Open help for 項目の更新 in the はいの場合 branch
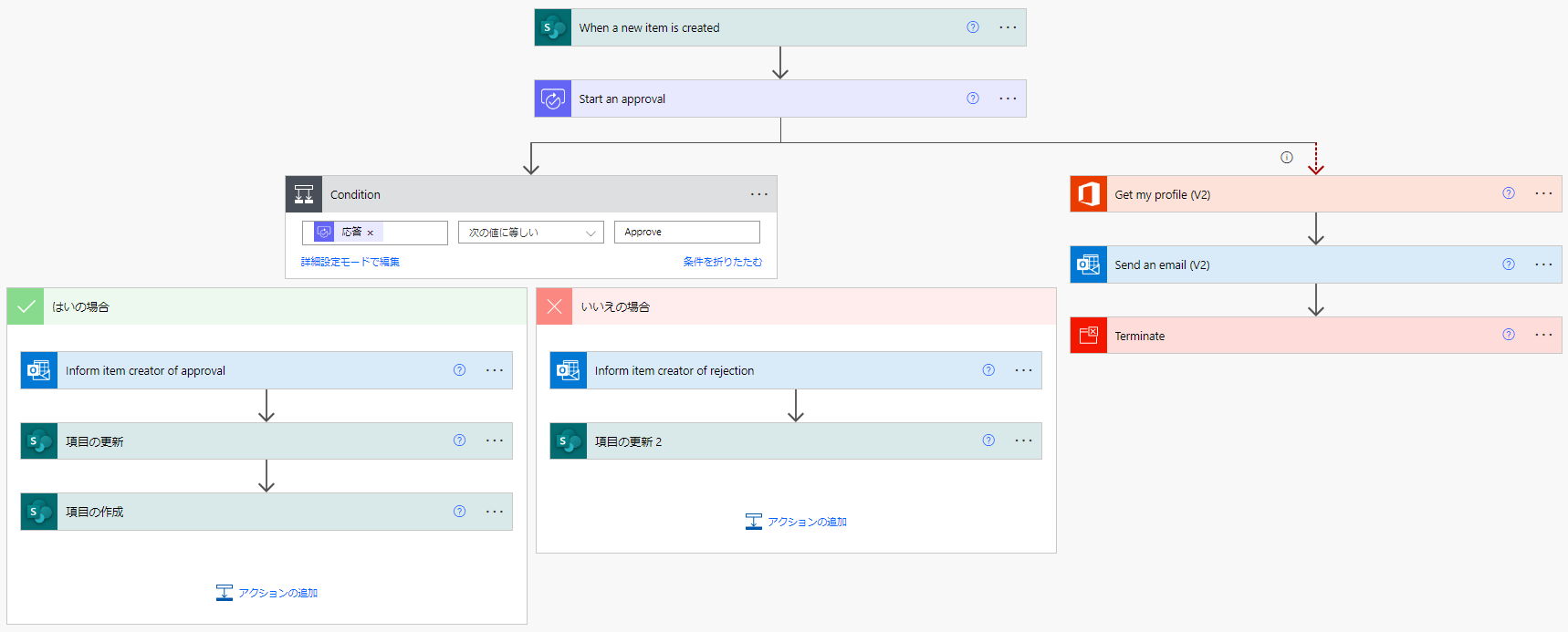This screenshot has height=632, width=1568. click(x=460, y=440)
